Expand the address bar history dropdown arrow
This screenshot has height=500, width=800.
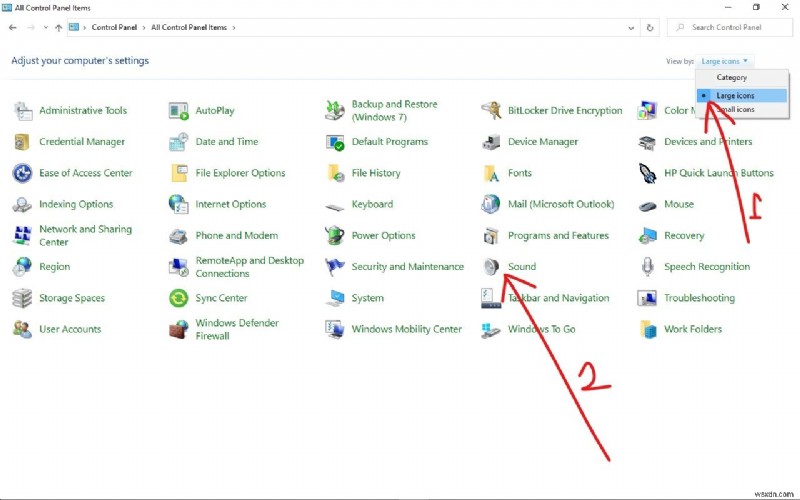click(x=631, y=28)
